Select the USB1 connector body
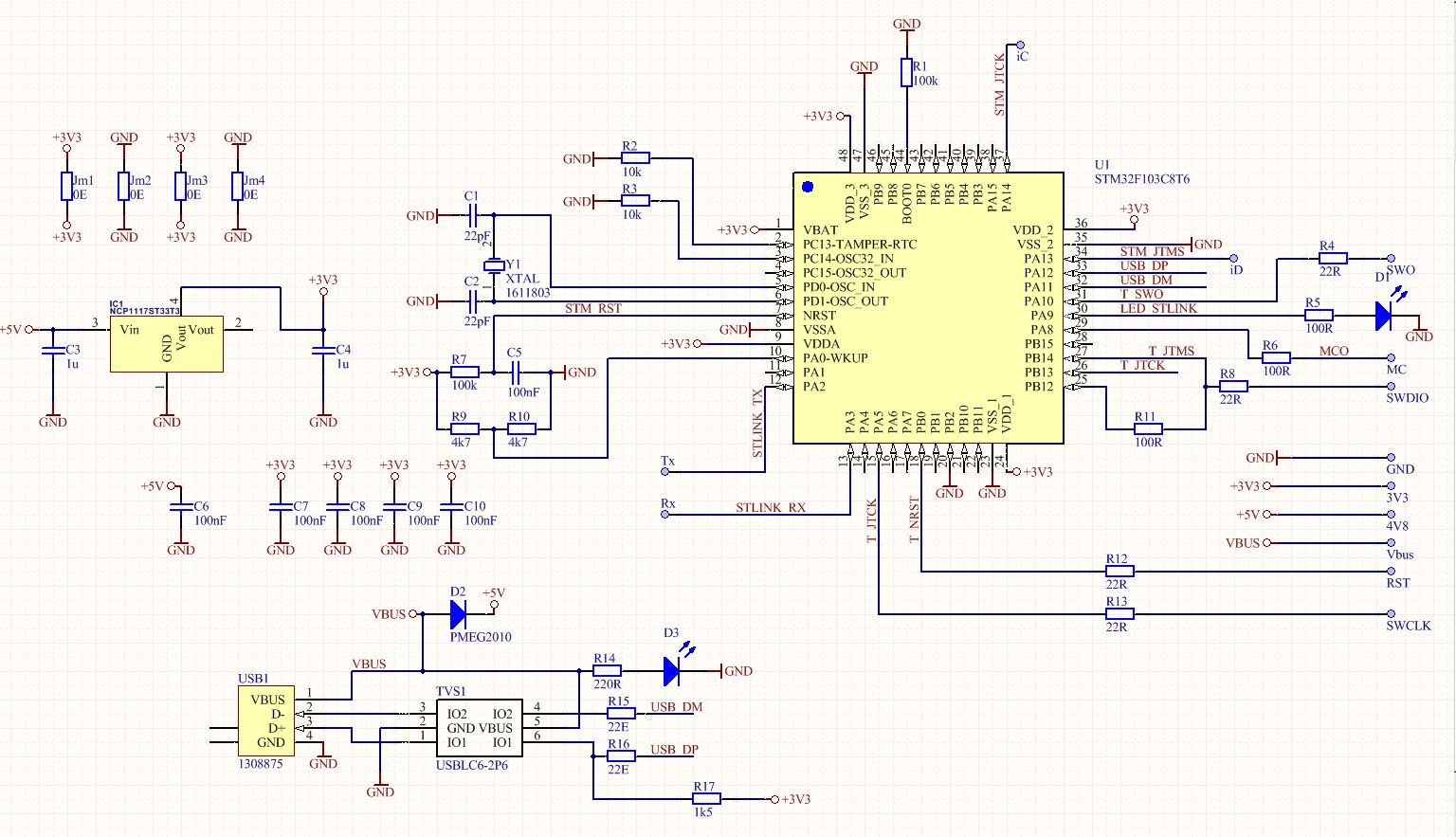 [x=265, y=720]
